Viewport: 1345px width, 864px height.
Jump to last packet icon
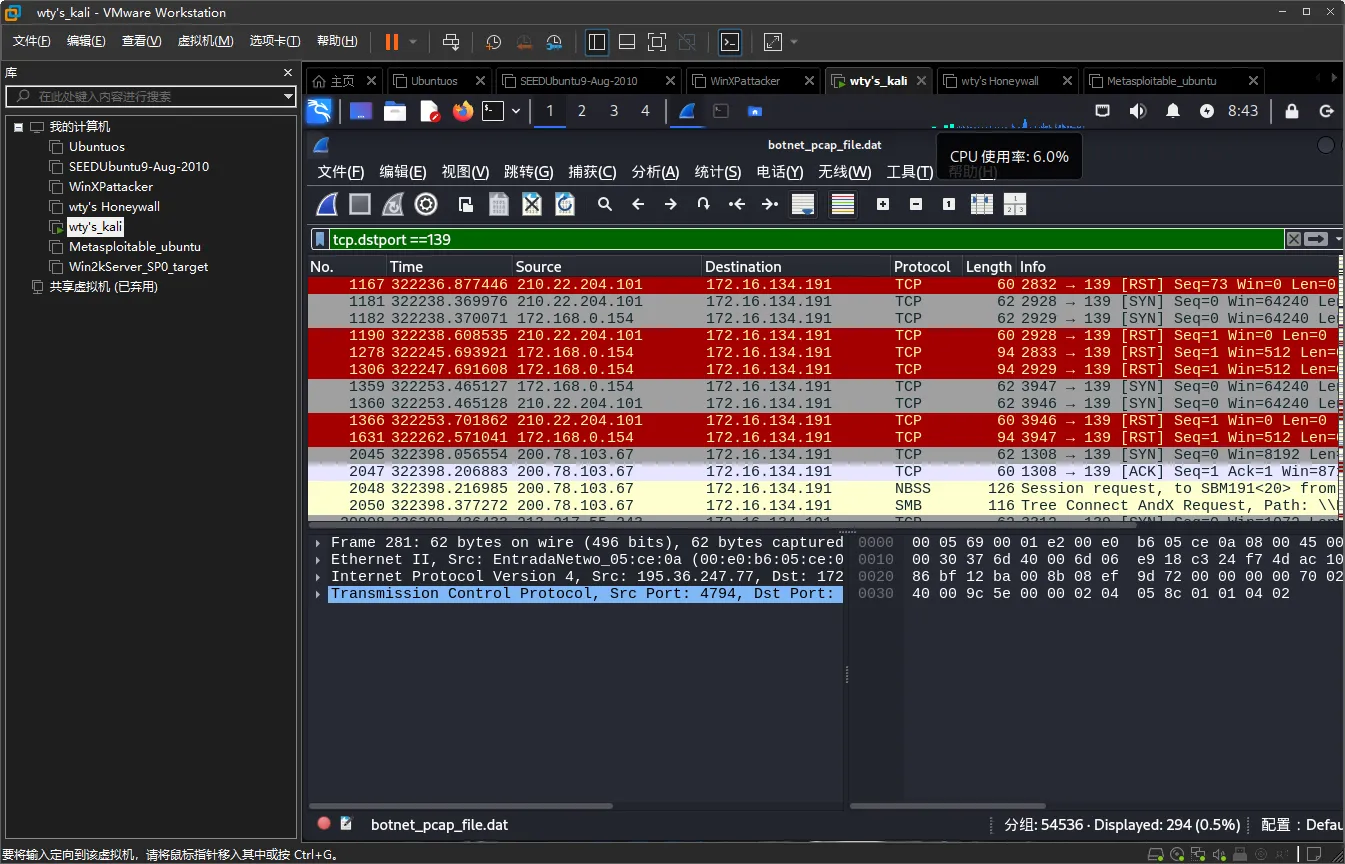(770, 204)
